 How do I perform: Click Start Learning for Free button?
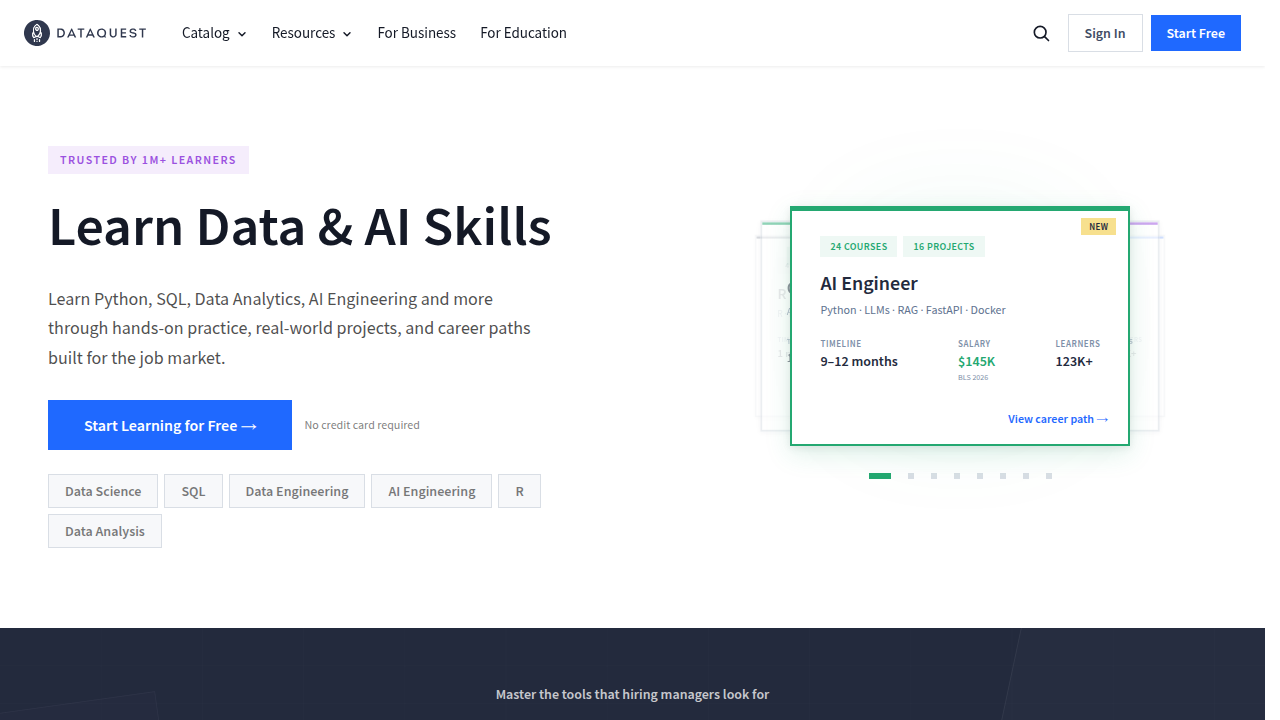click(170, 425)
